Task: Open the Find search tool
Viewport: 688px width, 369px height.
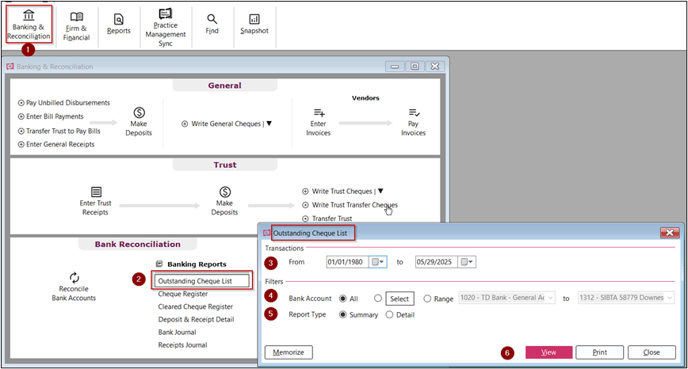Action: [212, 24]
